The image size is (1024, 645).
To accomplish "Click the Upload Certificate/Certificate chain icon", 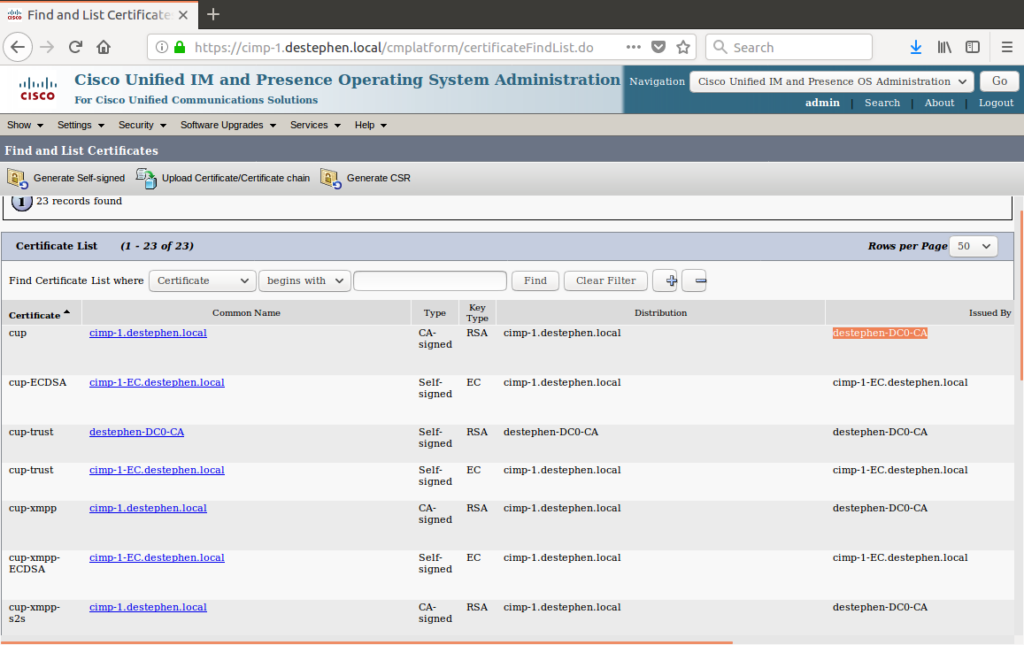I will 146,178.
